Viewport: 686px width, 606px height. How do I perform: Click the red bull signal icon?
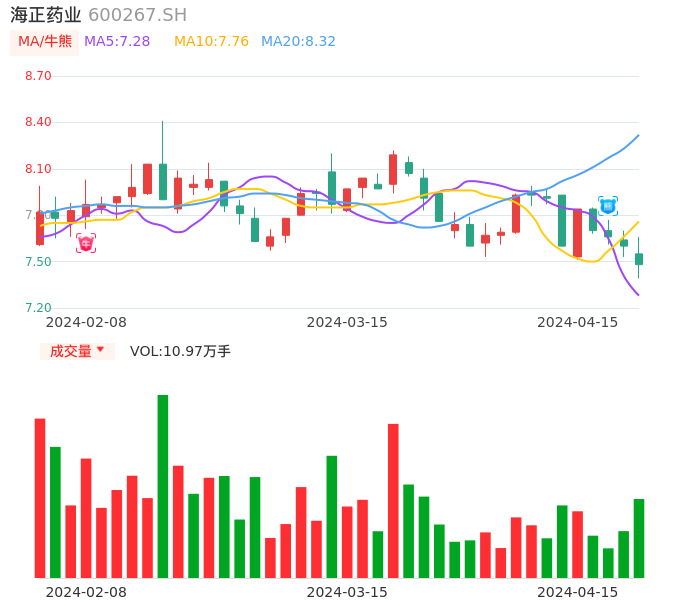[x=86, y=243]
